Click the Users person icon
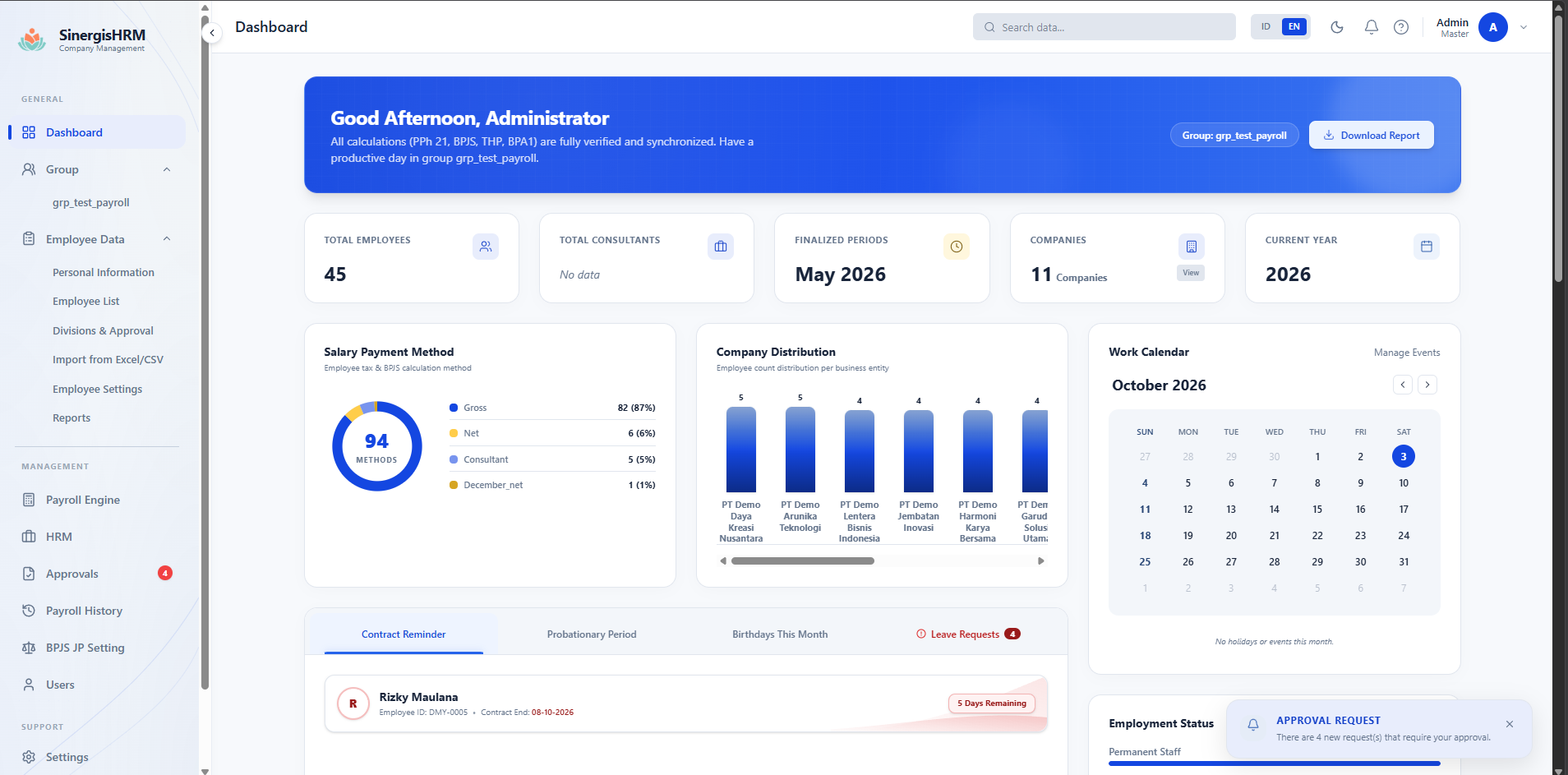This screenshot has height=775, width=1568. (29, 685)
